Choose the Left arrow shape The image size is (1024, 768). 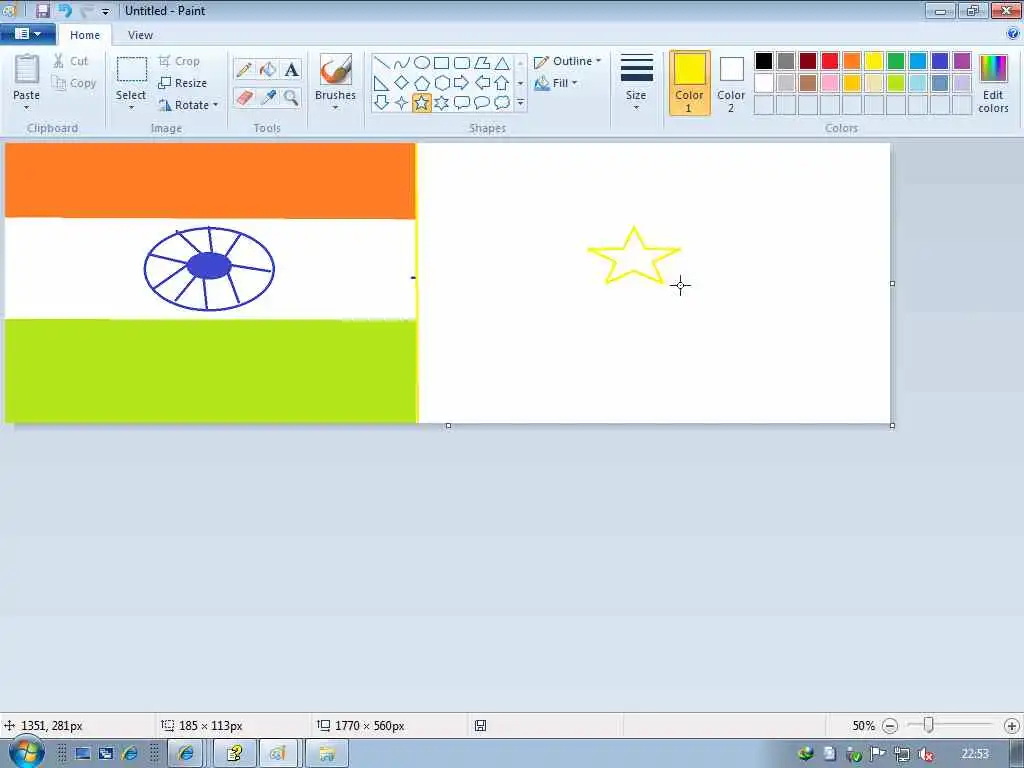click(x=482, y=83)
